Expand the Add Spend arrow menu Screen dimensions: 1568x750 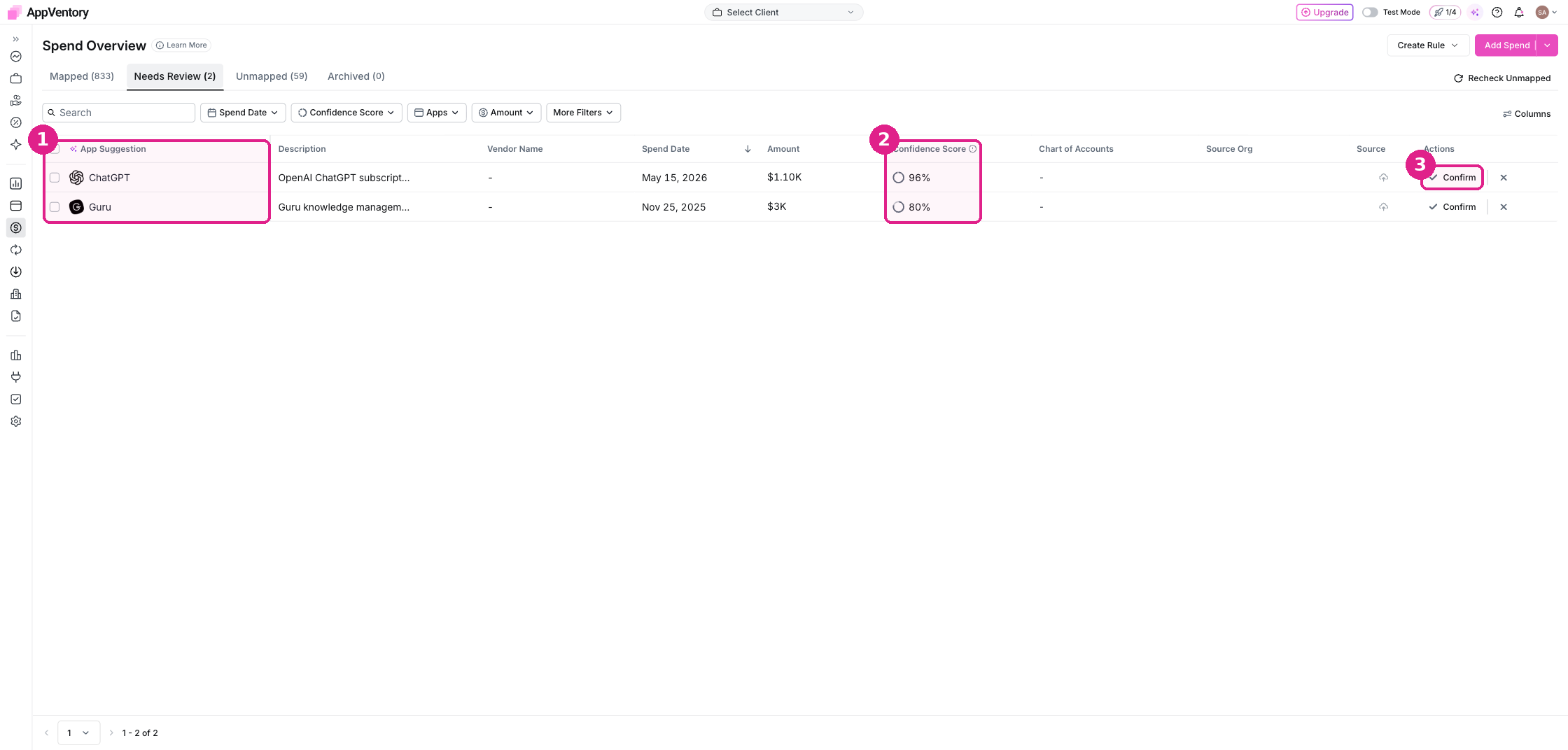click(x=1547, y=45)
